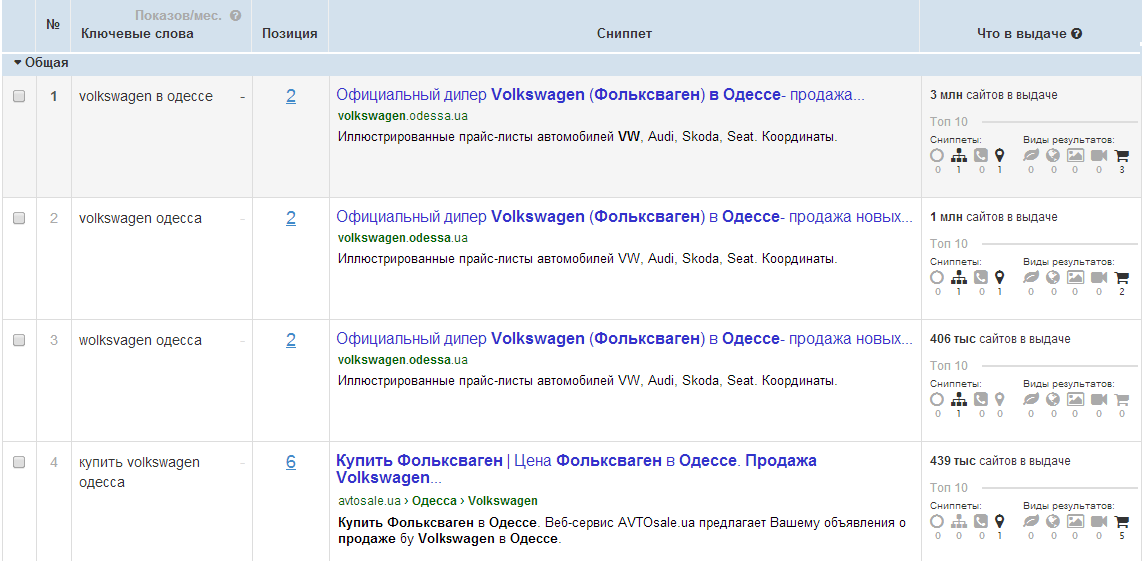Click the 'Что в выдаче' column header

tap(1022, 34)
